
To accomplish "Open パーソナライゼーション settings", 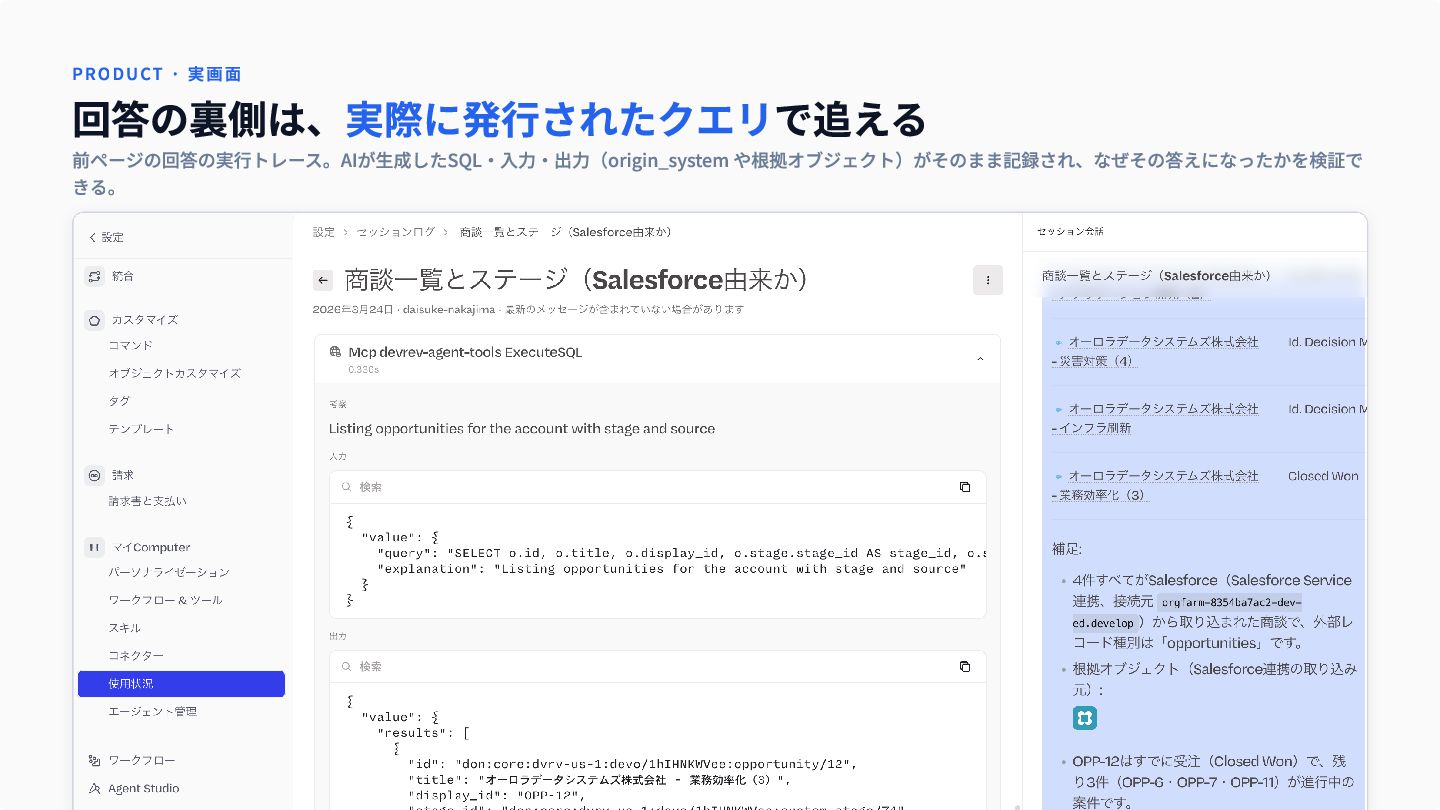I will tap(169, 573).
